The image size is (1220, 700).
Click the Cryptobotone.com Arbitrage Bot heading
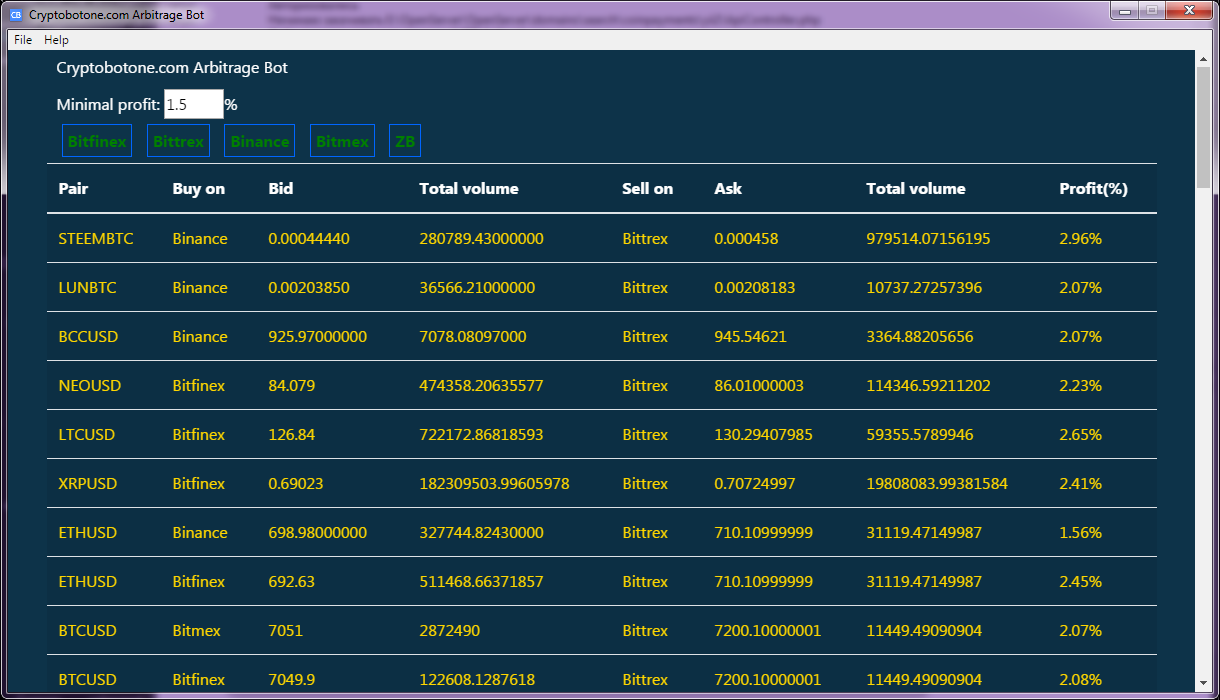click(x=172, y=68)
